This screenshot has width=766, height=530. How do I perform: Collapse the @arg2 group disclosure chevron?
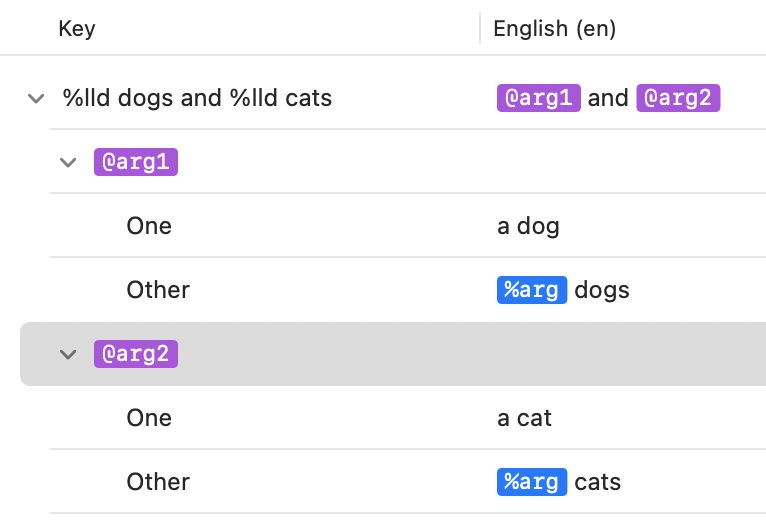click(68, 354)
